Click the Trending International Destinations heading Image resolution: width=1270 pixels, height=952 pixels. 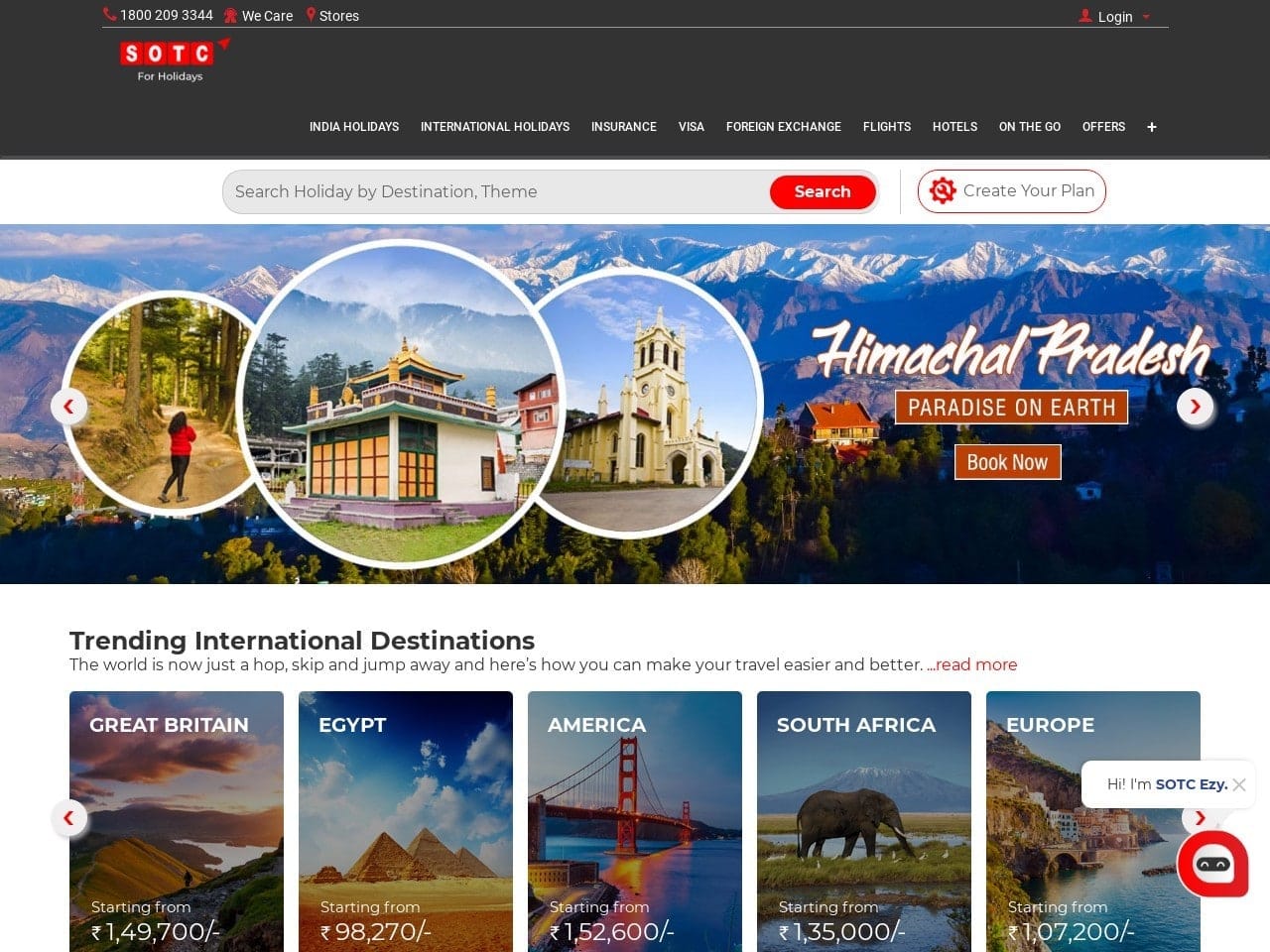click(302, 641)
